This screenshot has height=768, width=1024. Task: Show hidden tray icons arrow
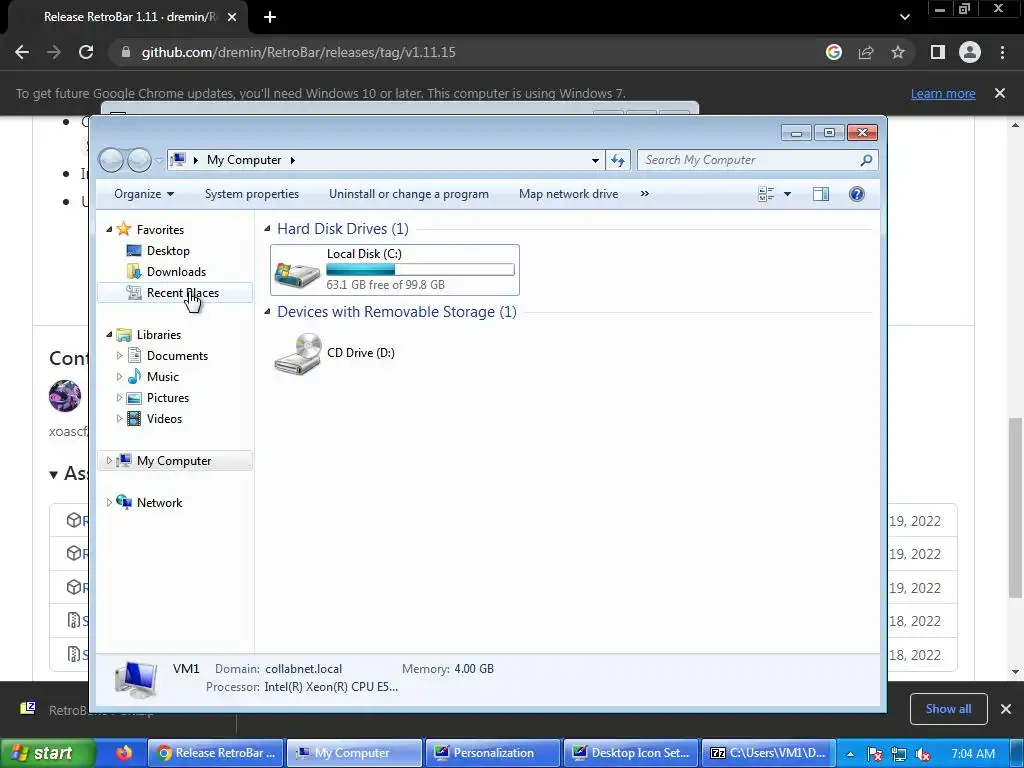click(850, 754)
